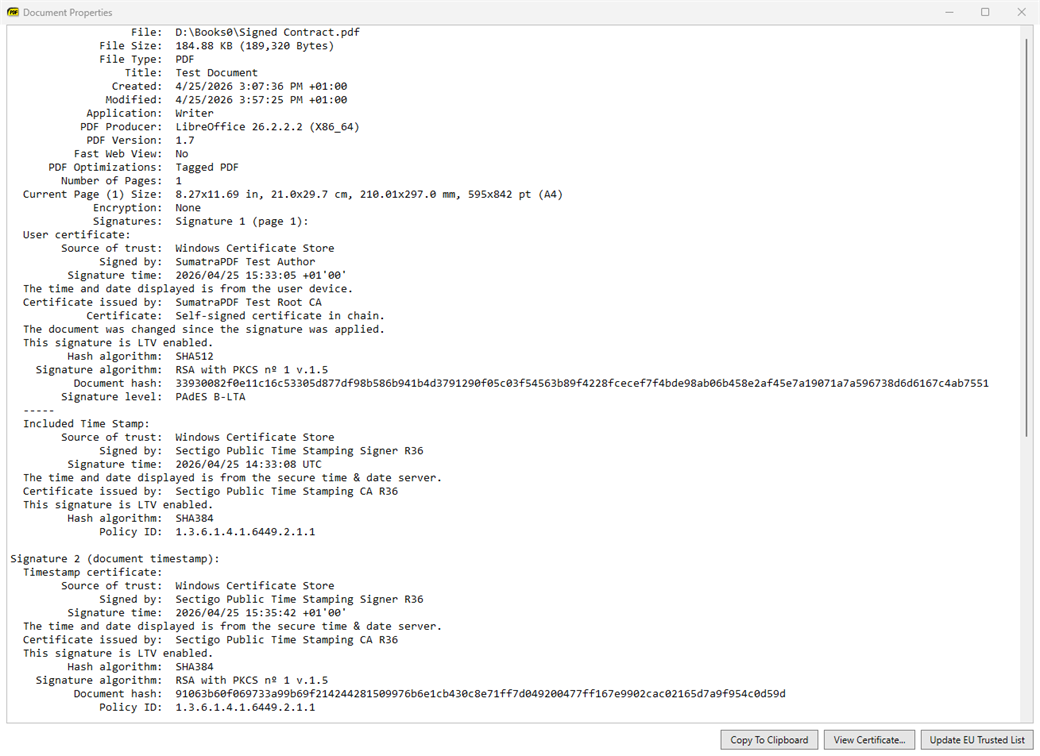The height and width of the screenshot is (756, 1040).
Task: Click Signature level PAdES B-LTA
Action: 210,397
